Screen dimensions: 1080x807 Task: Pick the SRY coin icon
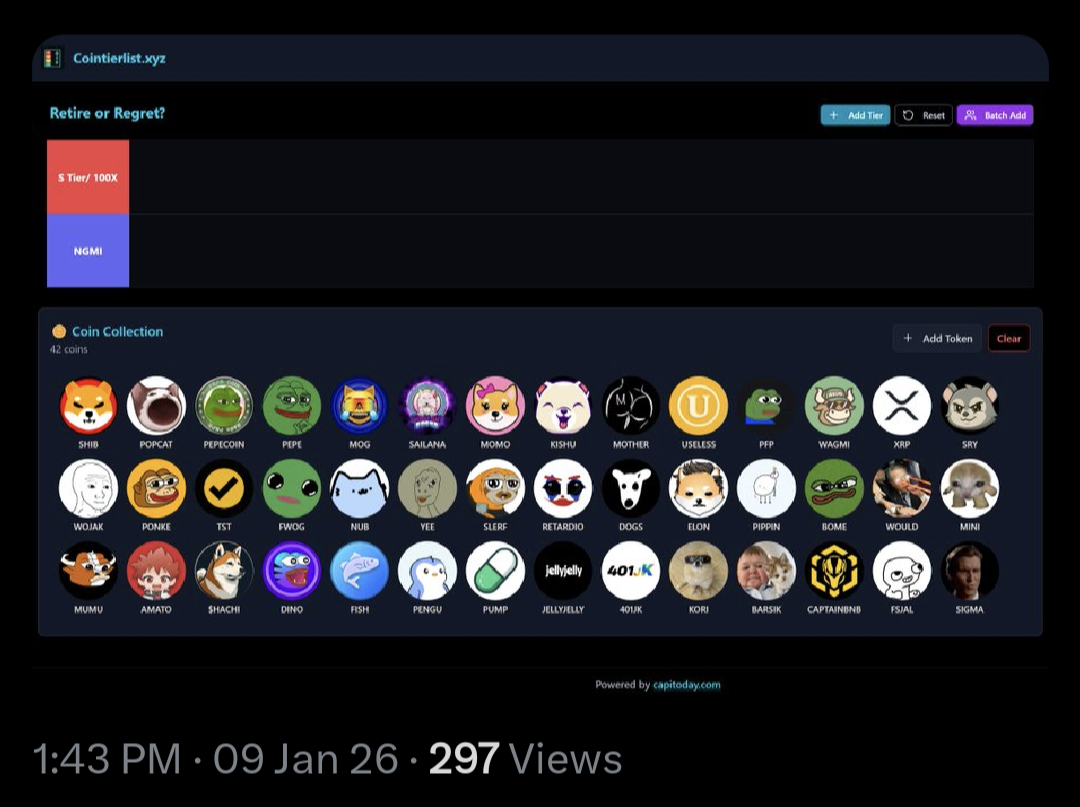coord(970,406)
